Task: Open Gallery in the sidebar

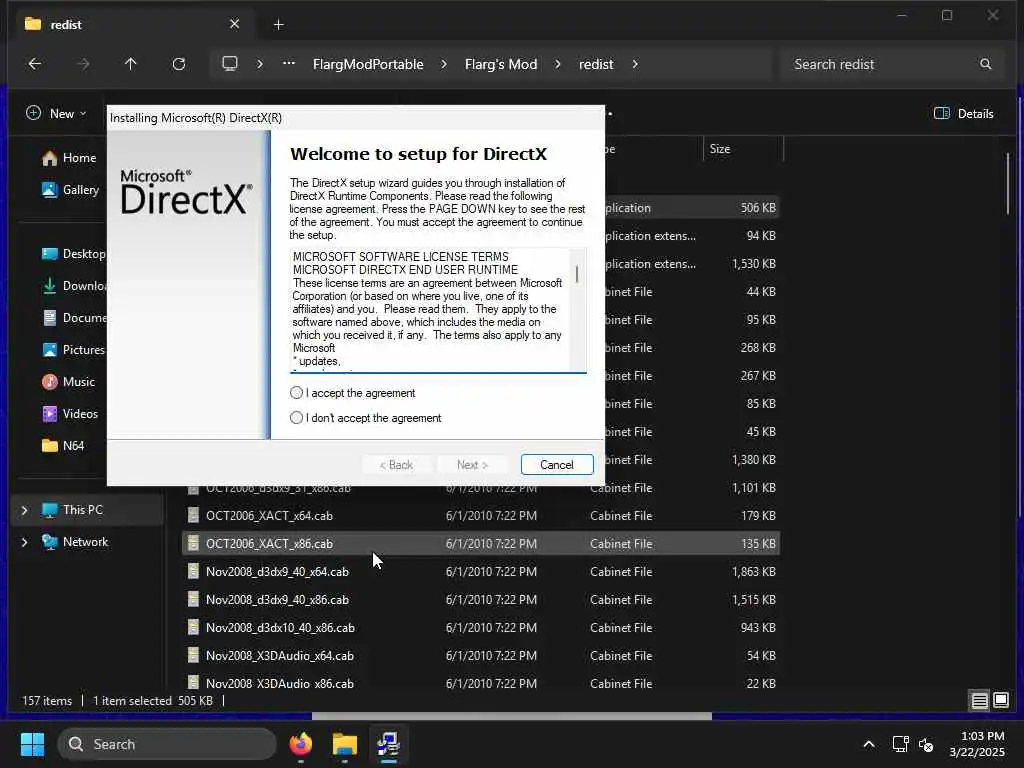Action: click(x=70, y=189)
